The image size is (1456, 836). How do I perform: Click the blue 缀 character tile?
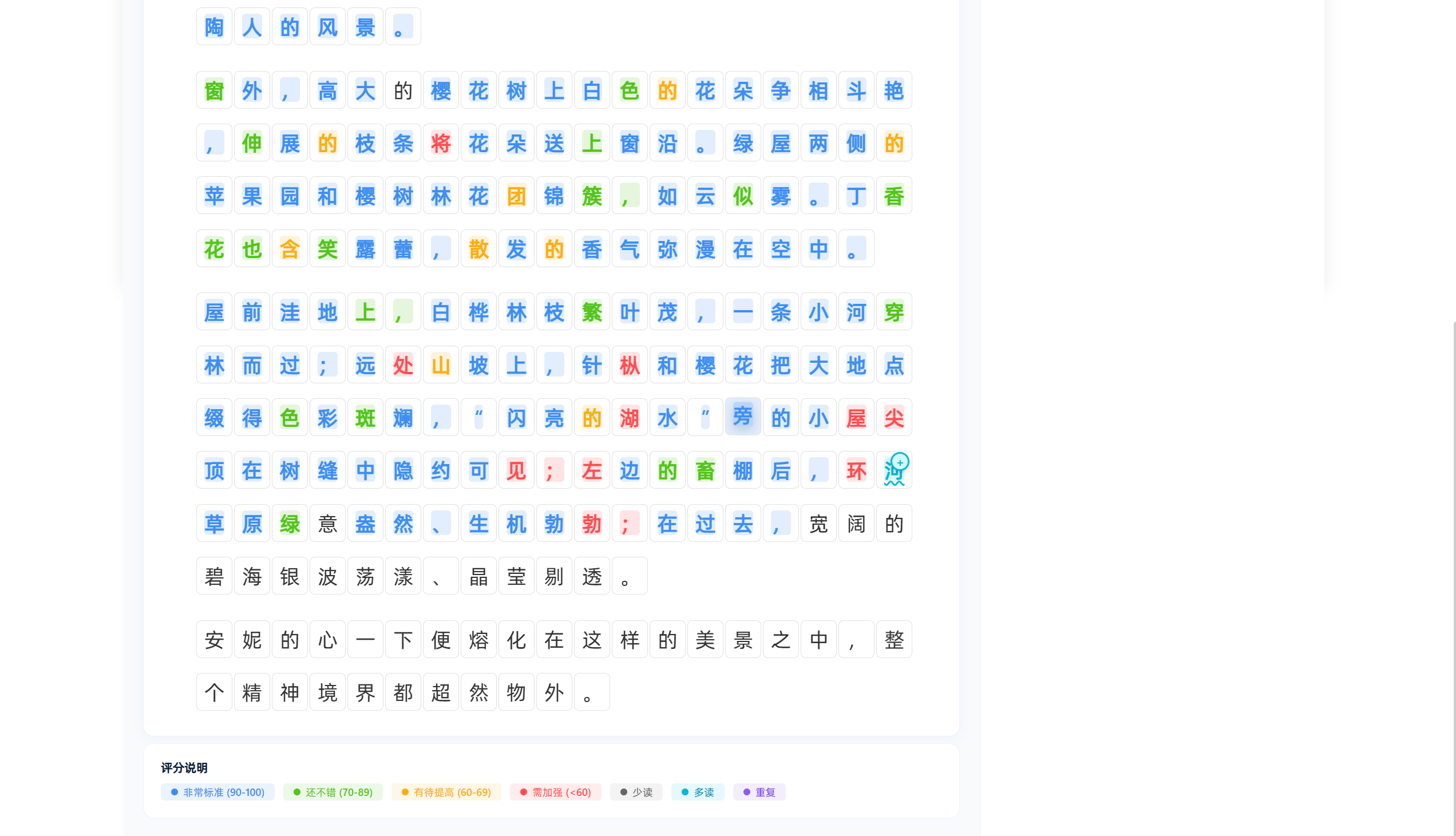click(x=214, y=417)
